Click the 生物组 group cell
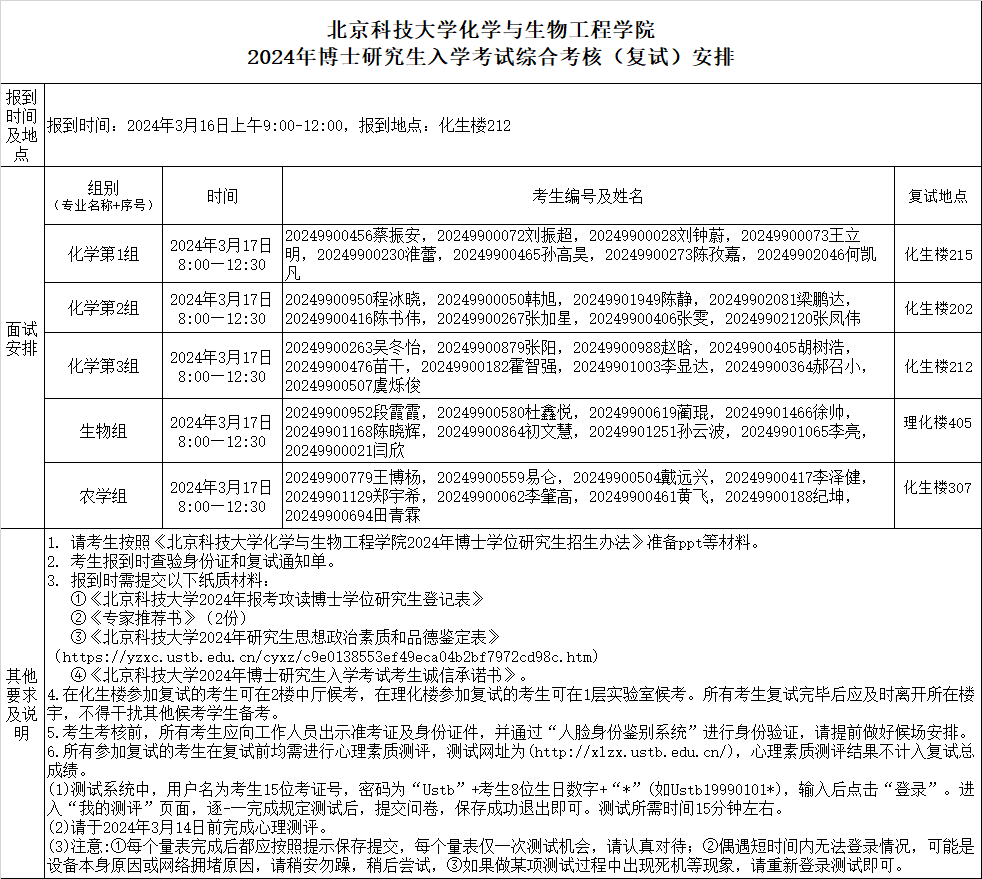This screenshot has width=982, height=879. click(103, 431)
